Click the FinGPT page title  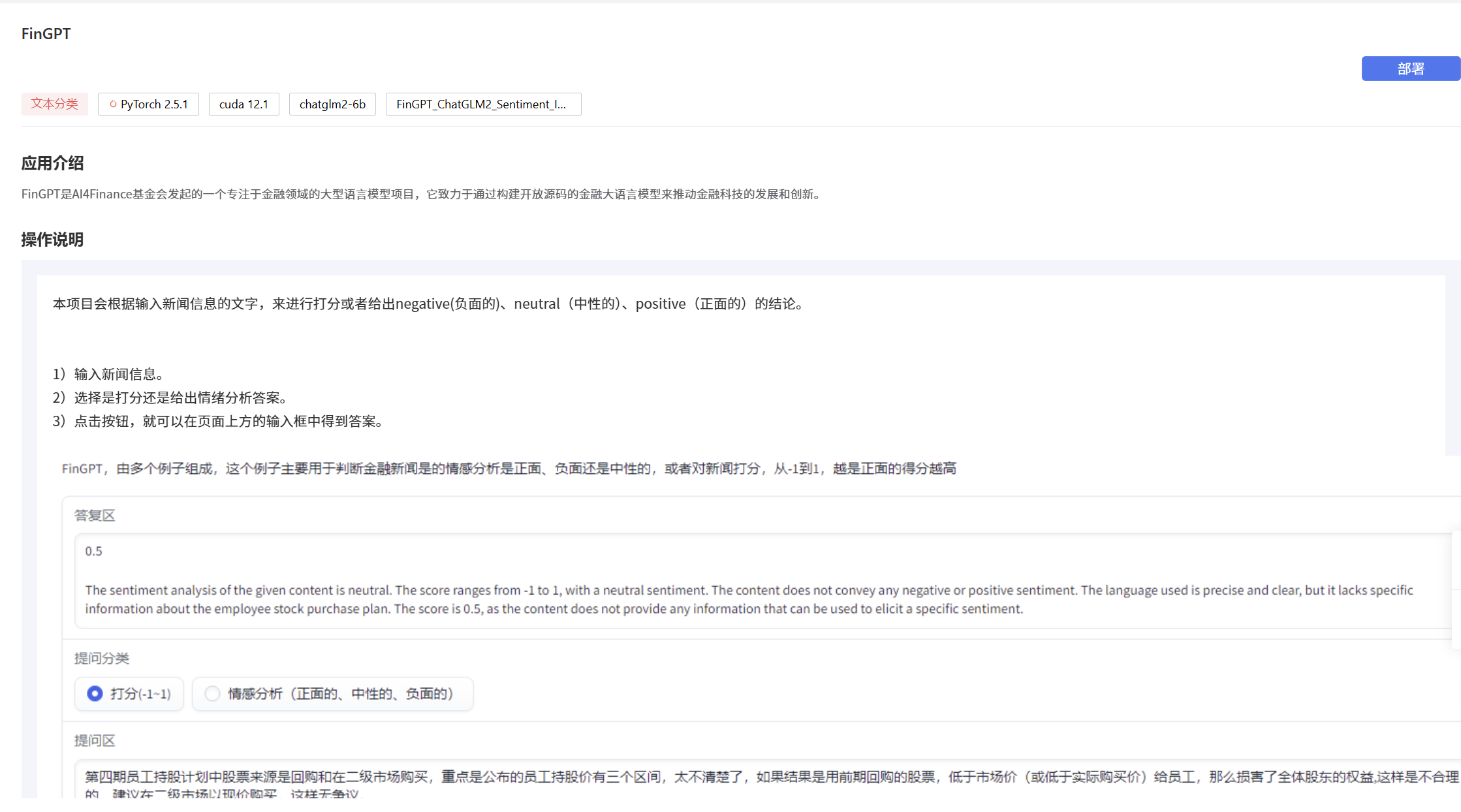point(46,34)
